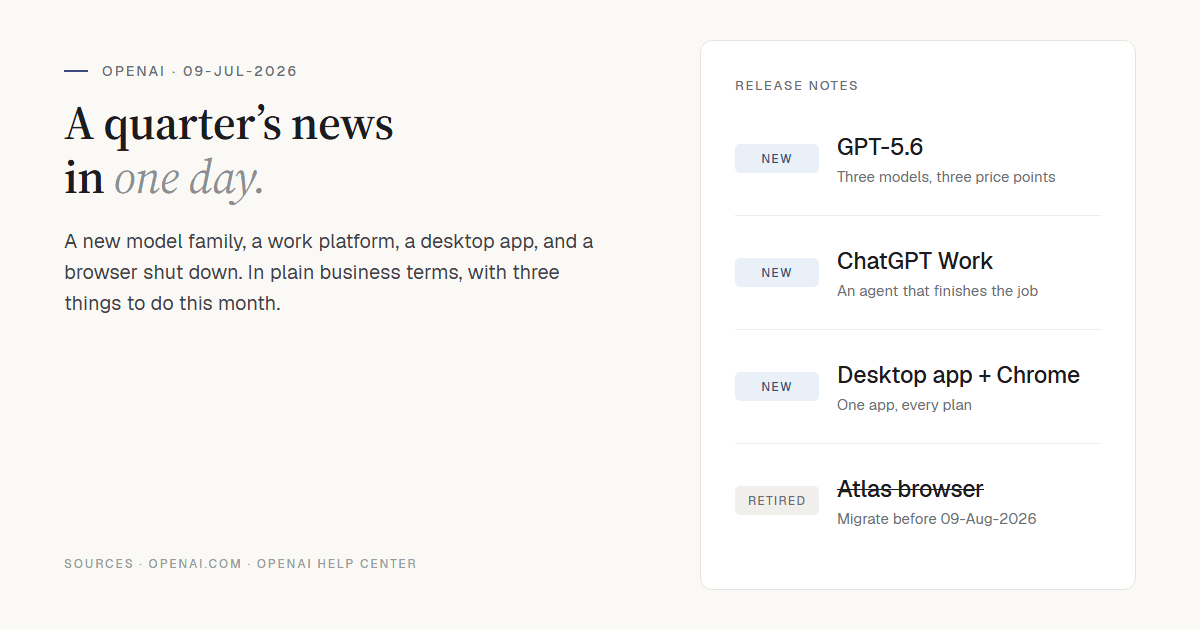Click "One app, every plan"
The image size is (1200, 630).
coord(904,405)
